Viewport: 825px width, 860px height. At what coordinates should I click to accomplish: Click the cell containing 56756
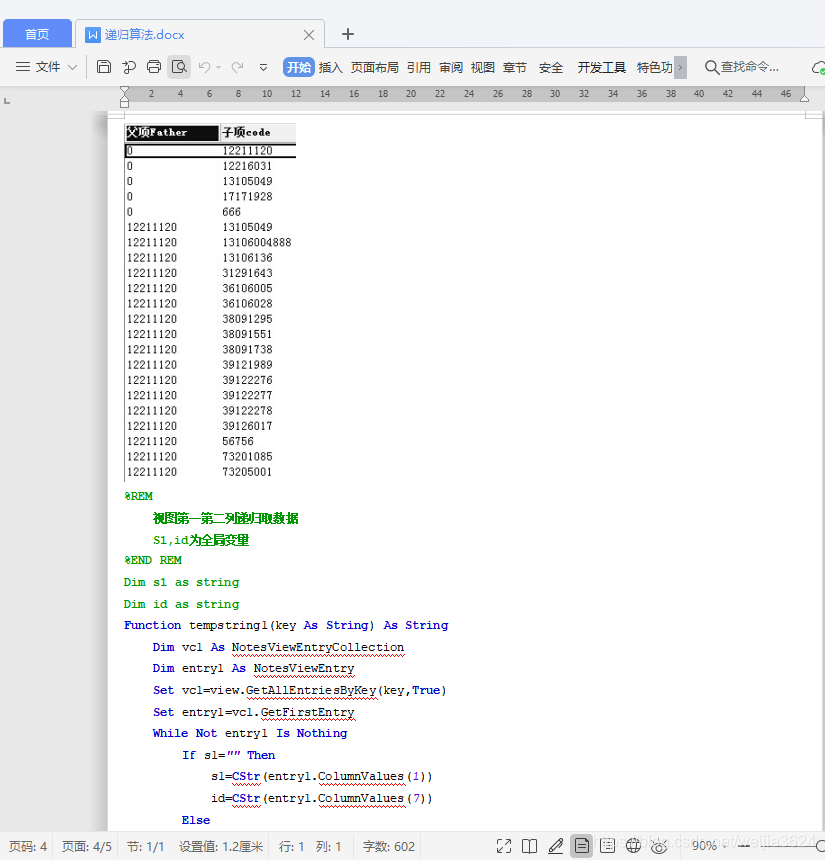pos(238,441)
